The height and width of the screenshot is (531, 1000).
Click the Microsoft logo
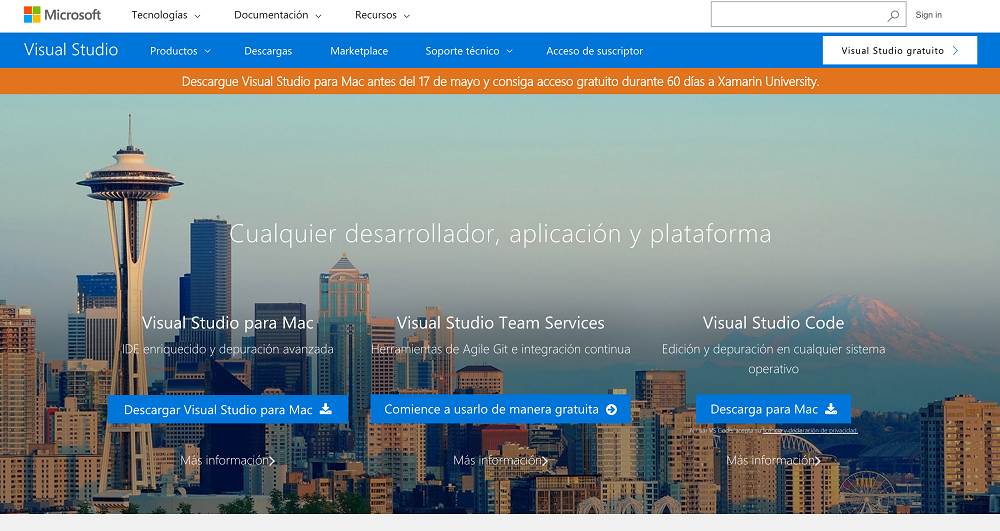[62, 15]
